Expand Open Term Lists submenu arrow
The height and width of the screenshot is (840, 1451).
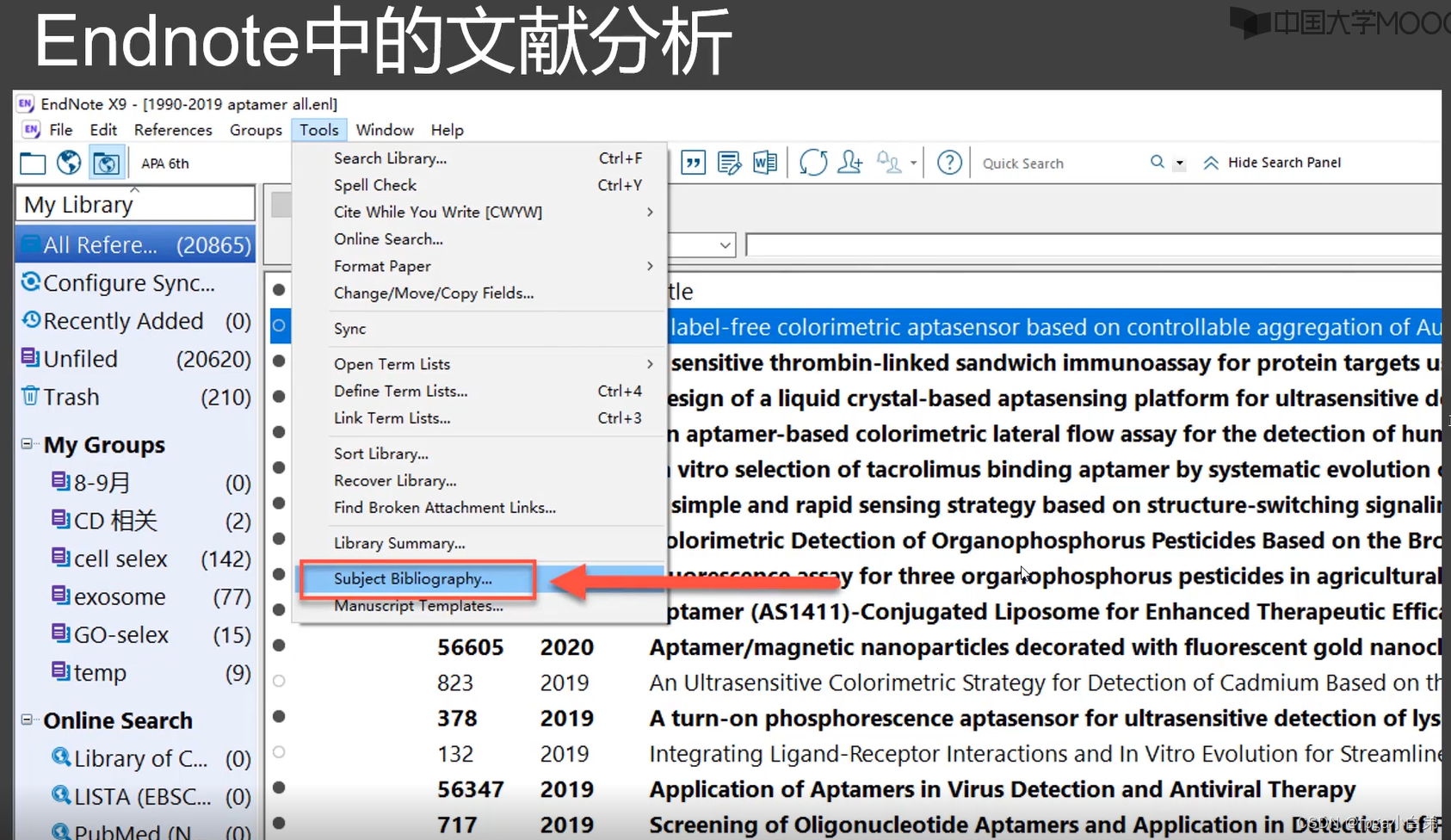[650, 364]
